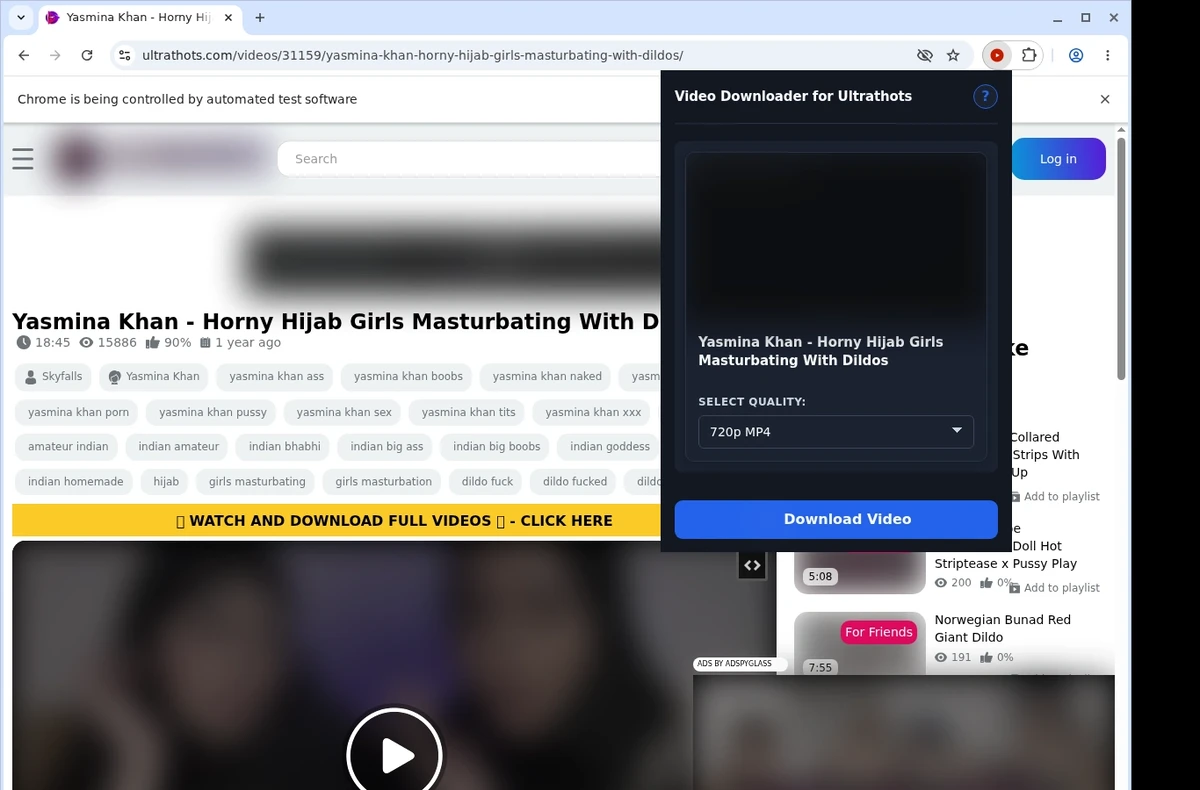Open the Yasmina Khan model tag

(x=154, y=377)
